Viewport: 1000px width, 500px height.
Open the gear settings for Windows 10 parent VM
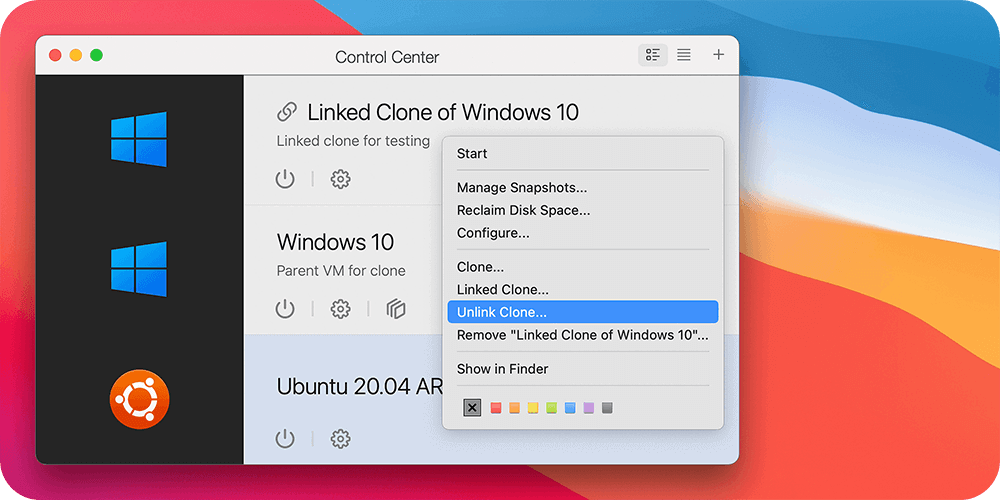click(x=340, y=309)
